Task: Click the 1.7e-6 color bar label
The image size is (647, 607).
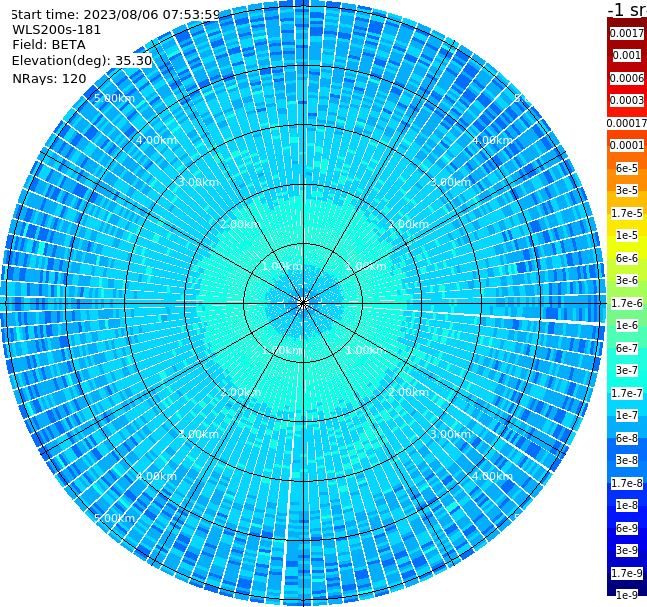Action: point(627,303)
